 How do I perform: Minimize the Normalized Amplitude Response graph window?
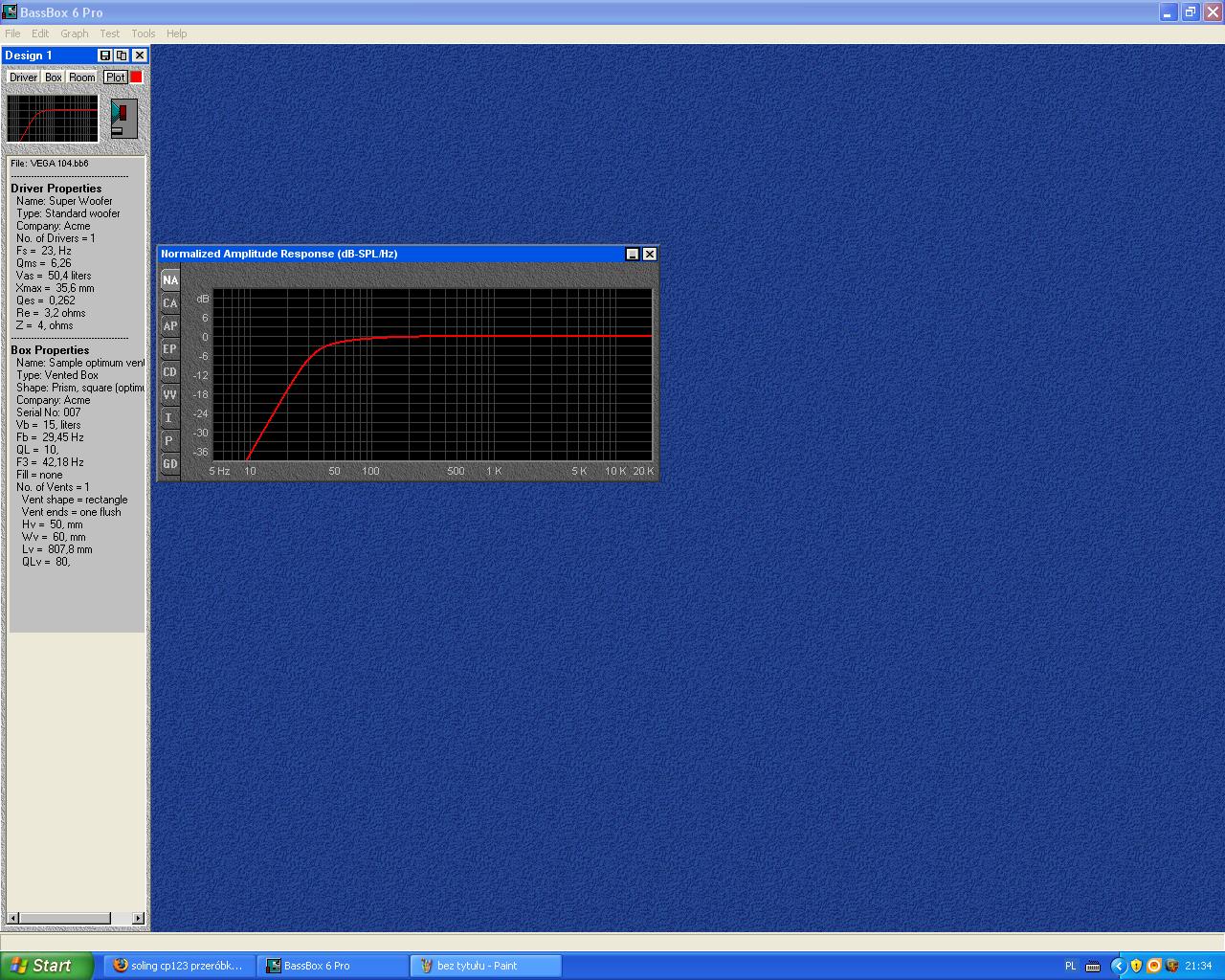632,254
